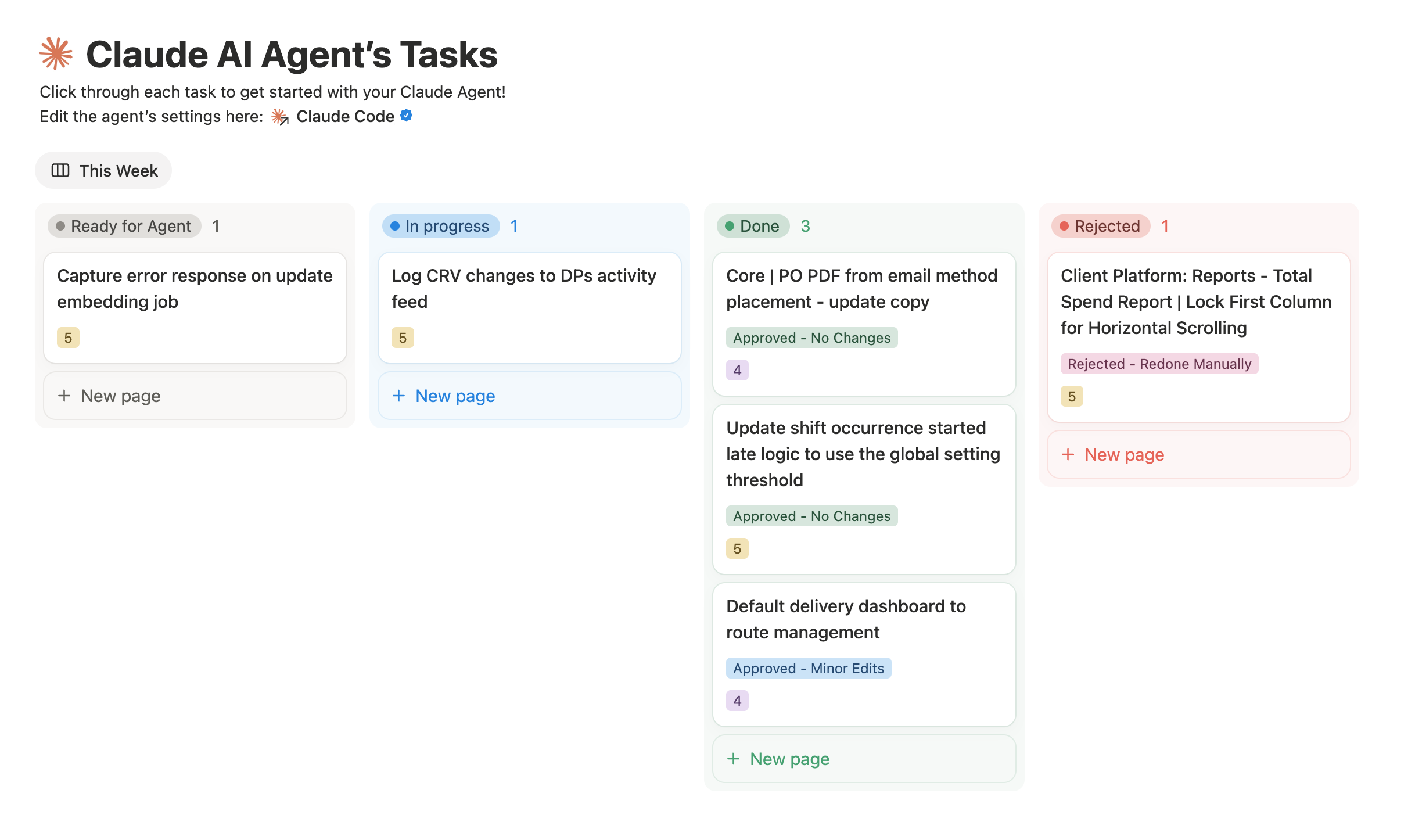Click the 4 badge on Core PO PDF card
Image resolution: width=1415 pixels, height=840 pixels.
pos(737,370)
